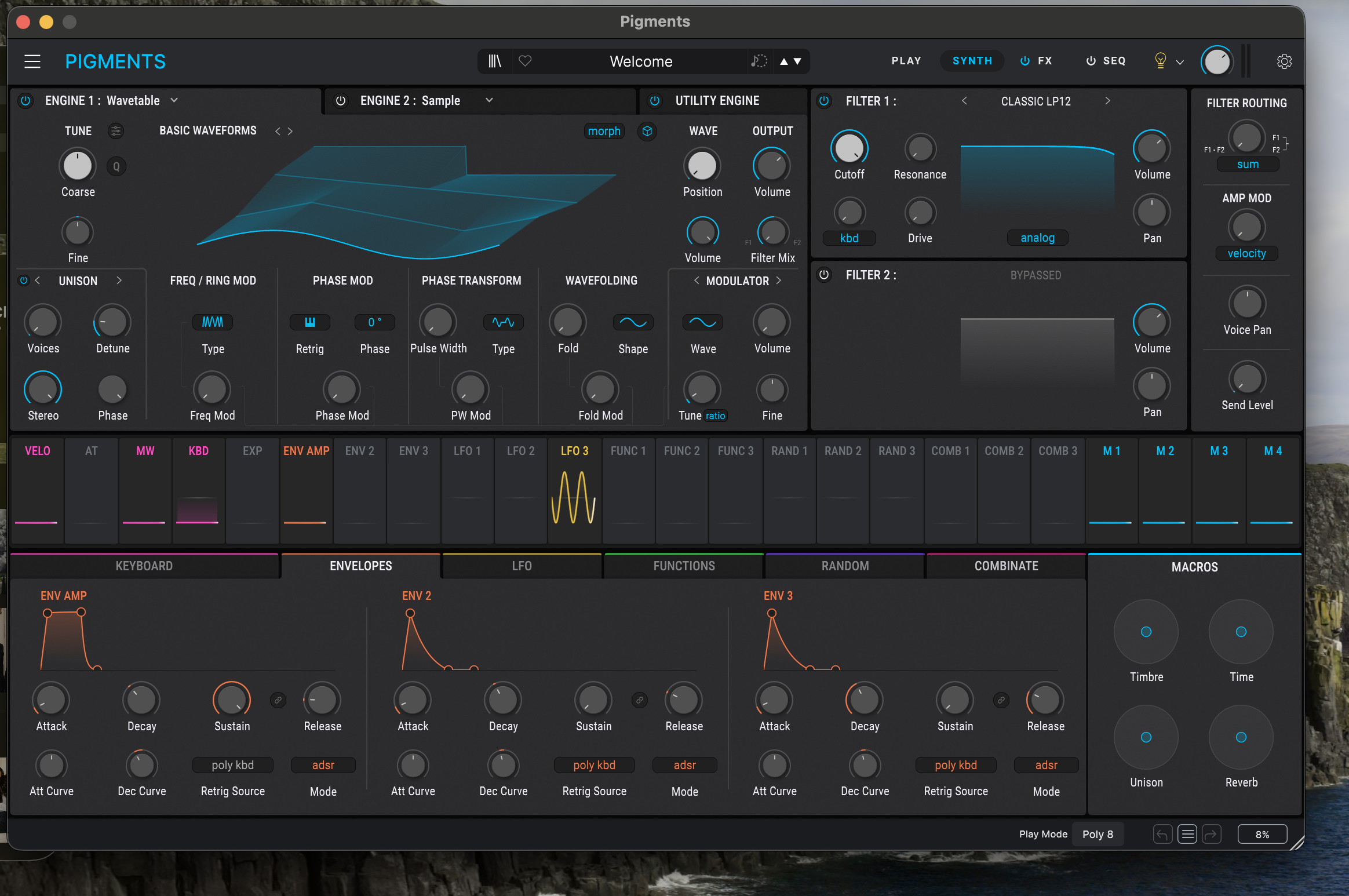Click the tune quantize Q icon

pyautogui.click(x=116, y=166)
